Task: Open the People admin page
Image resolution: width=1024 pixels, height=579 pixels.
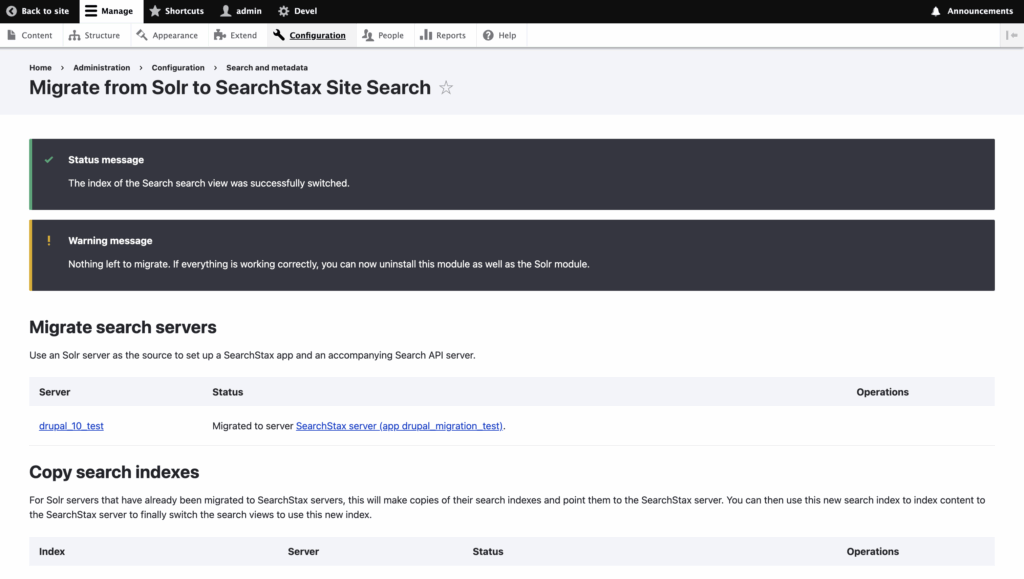Action: [383, 35]
